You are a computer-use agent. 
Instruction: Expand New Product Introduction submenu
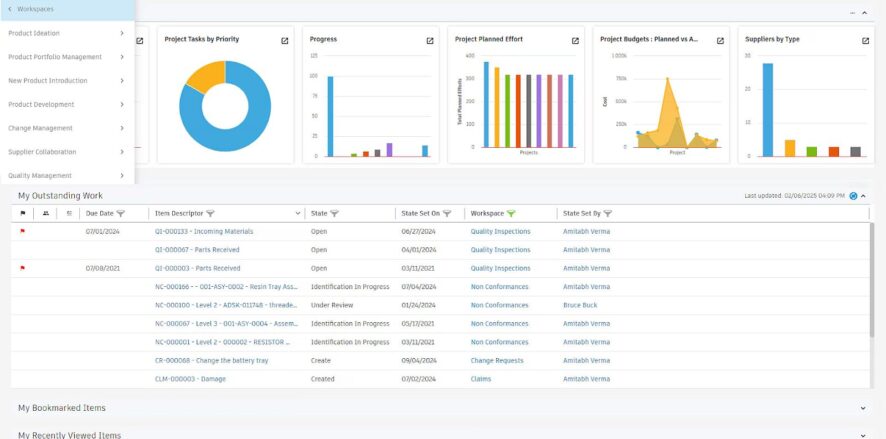(121, 81)
